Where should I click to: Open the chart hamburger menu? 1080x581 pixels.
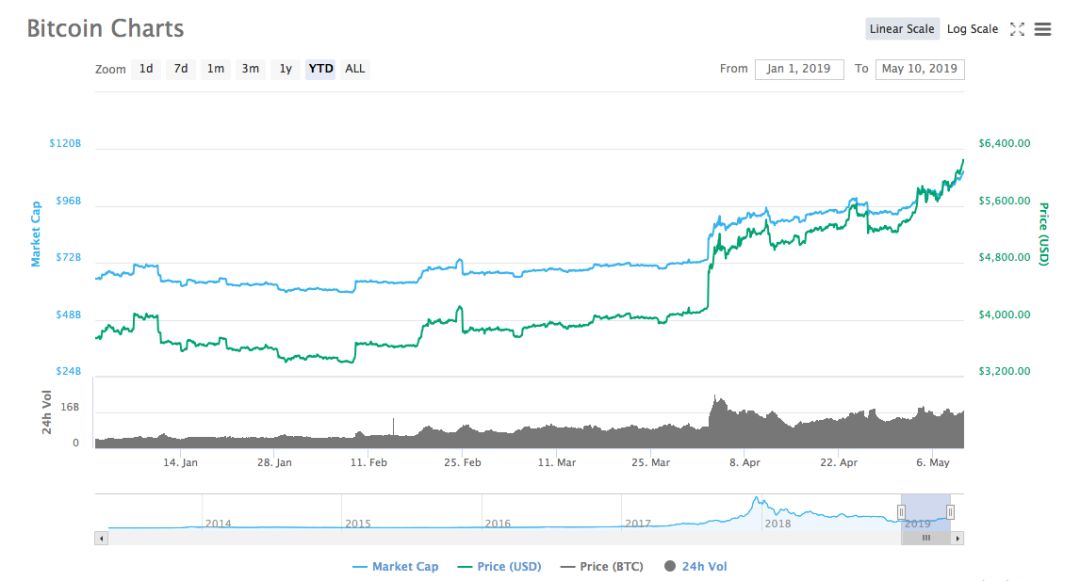pyautogui.click(x=1043, y=29)
